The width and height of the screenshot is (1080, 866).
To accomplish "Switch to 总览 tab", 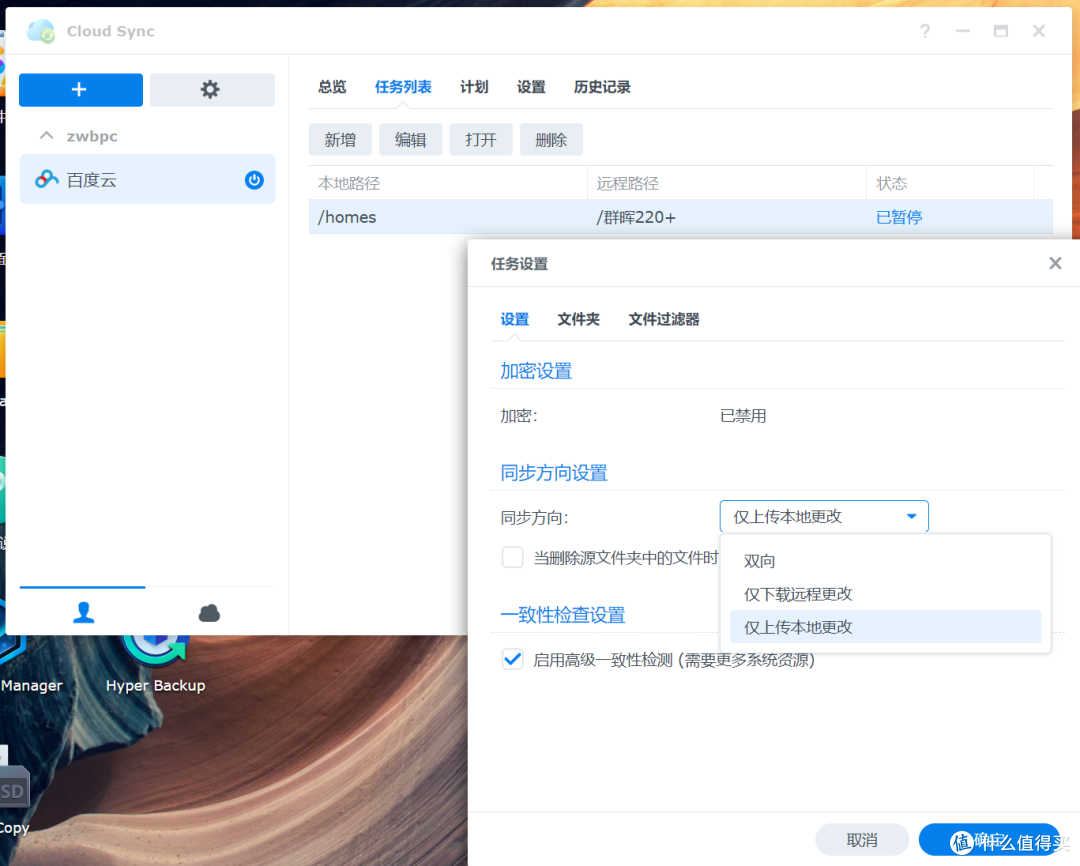I will point(332,87).
